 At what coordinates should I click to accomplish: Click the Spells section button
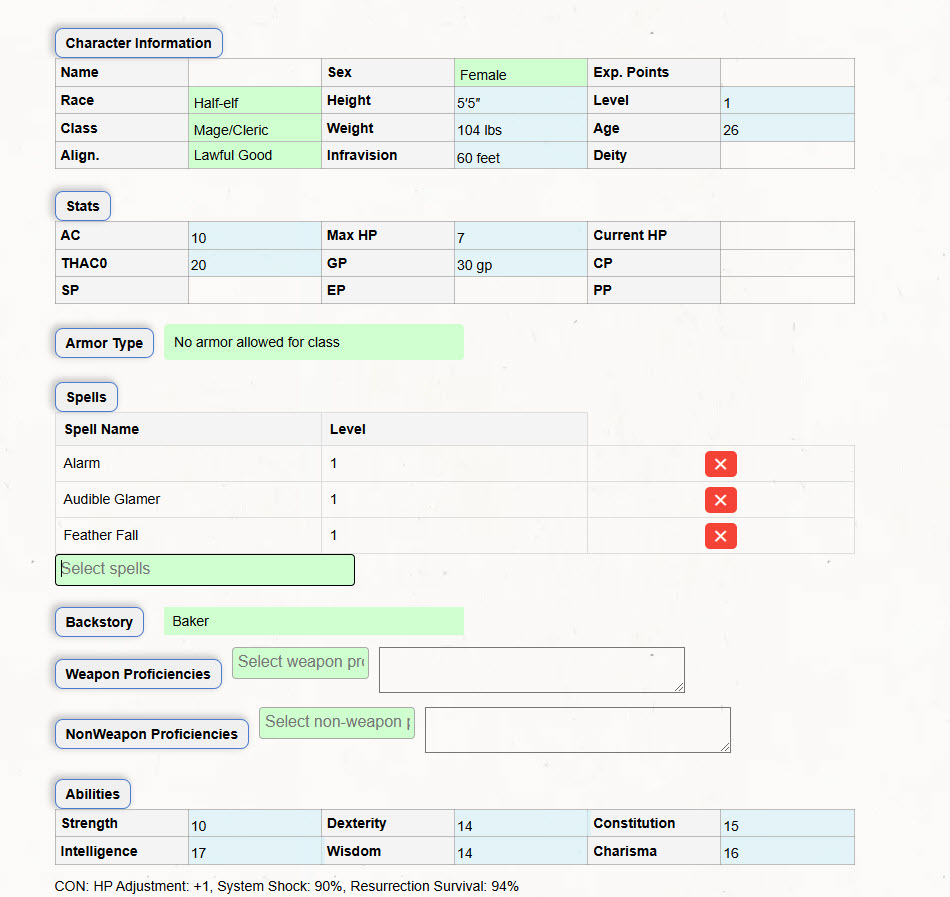click(87, 397)
